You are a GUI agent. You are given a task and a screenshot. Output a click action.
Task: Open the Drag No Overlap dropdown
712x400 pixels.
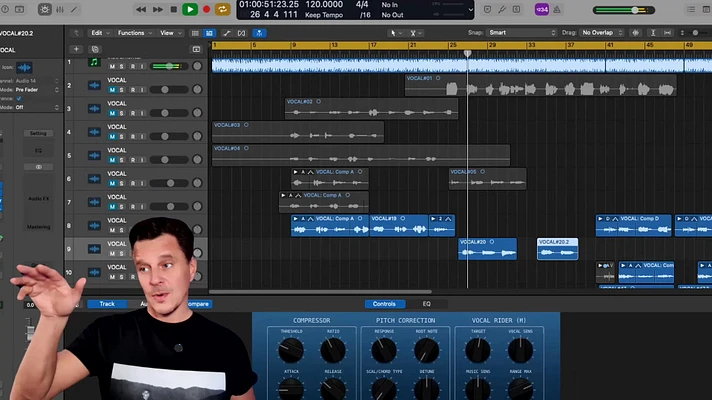click(x=602, y=33)
